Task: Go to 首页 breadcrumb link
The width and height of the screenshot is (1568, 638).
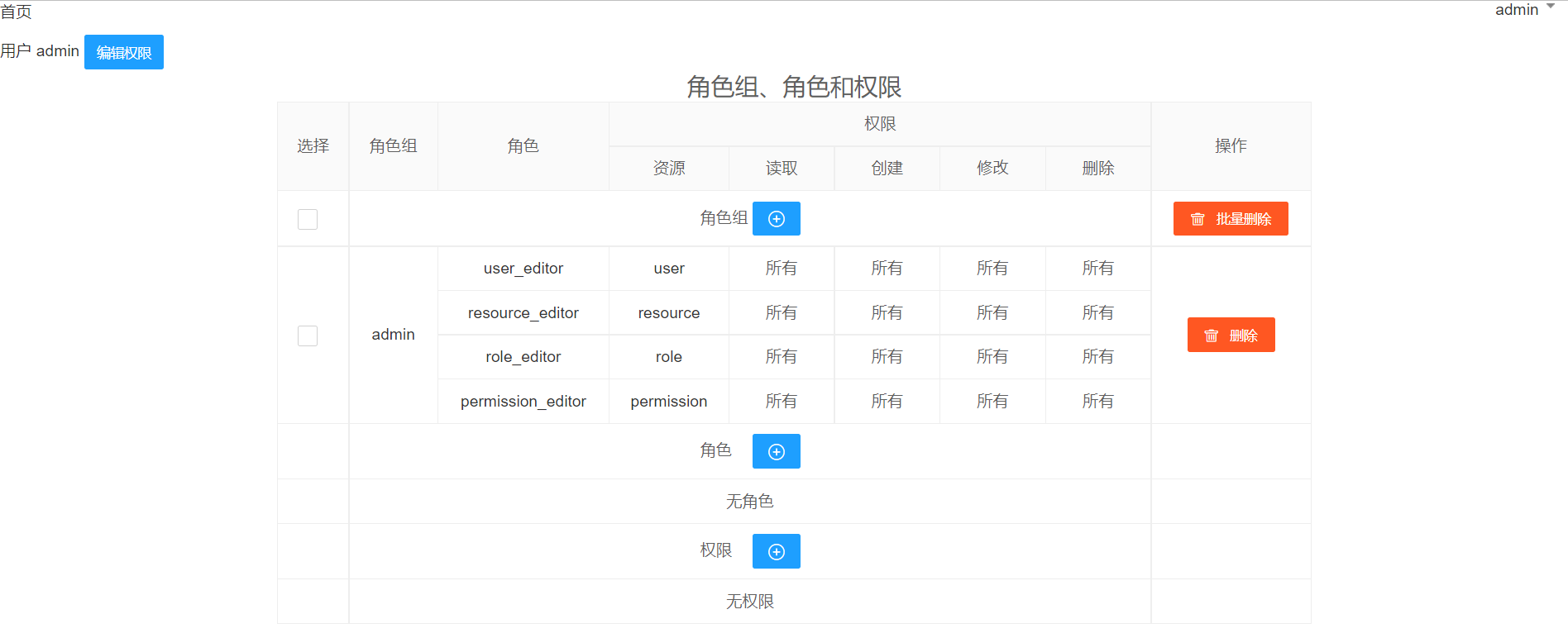Action: click(x=16, y=12)
